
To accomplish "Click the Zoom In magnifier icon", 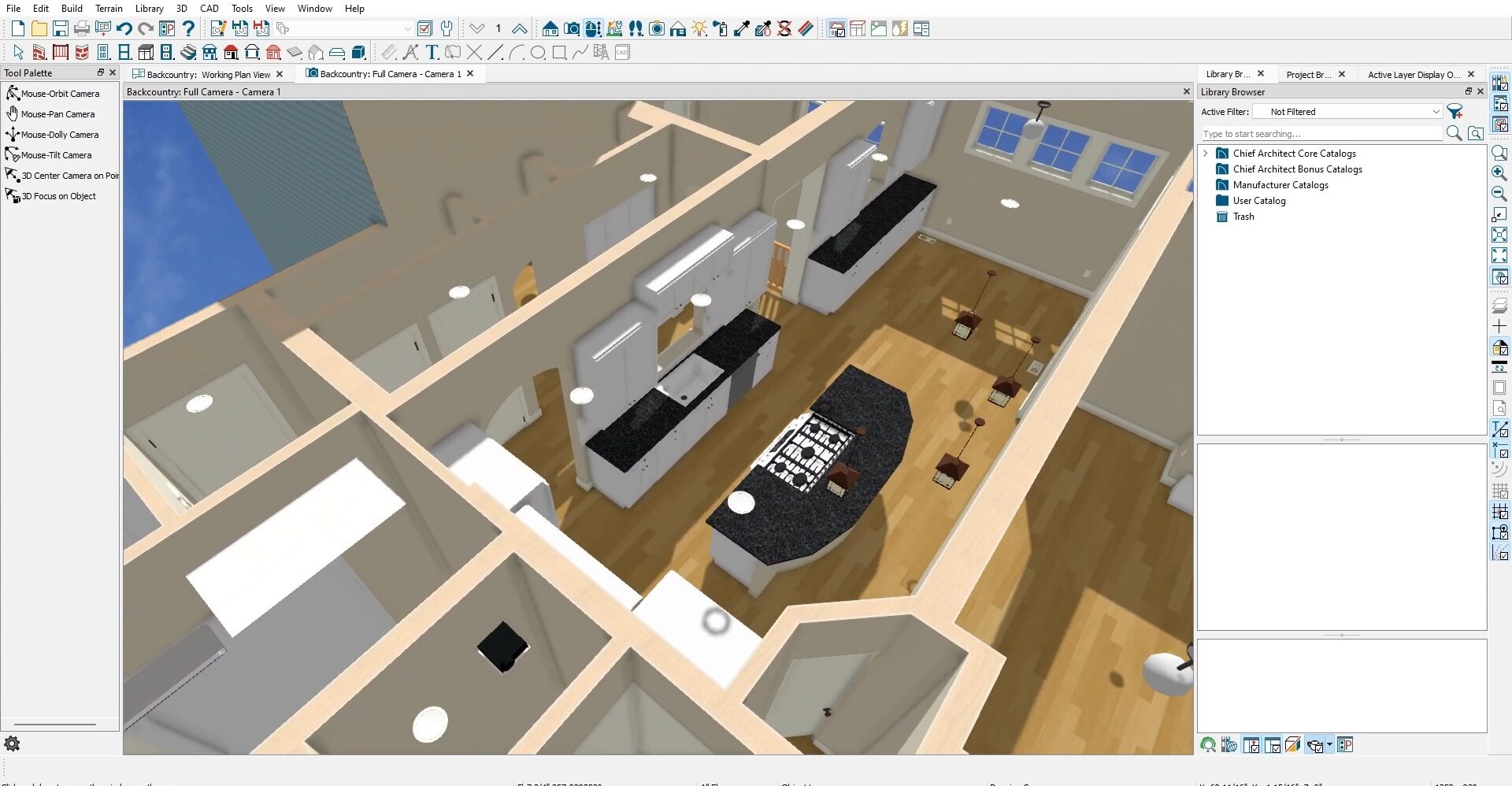I will (1499, 173).
